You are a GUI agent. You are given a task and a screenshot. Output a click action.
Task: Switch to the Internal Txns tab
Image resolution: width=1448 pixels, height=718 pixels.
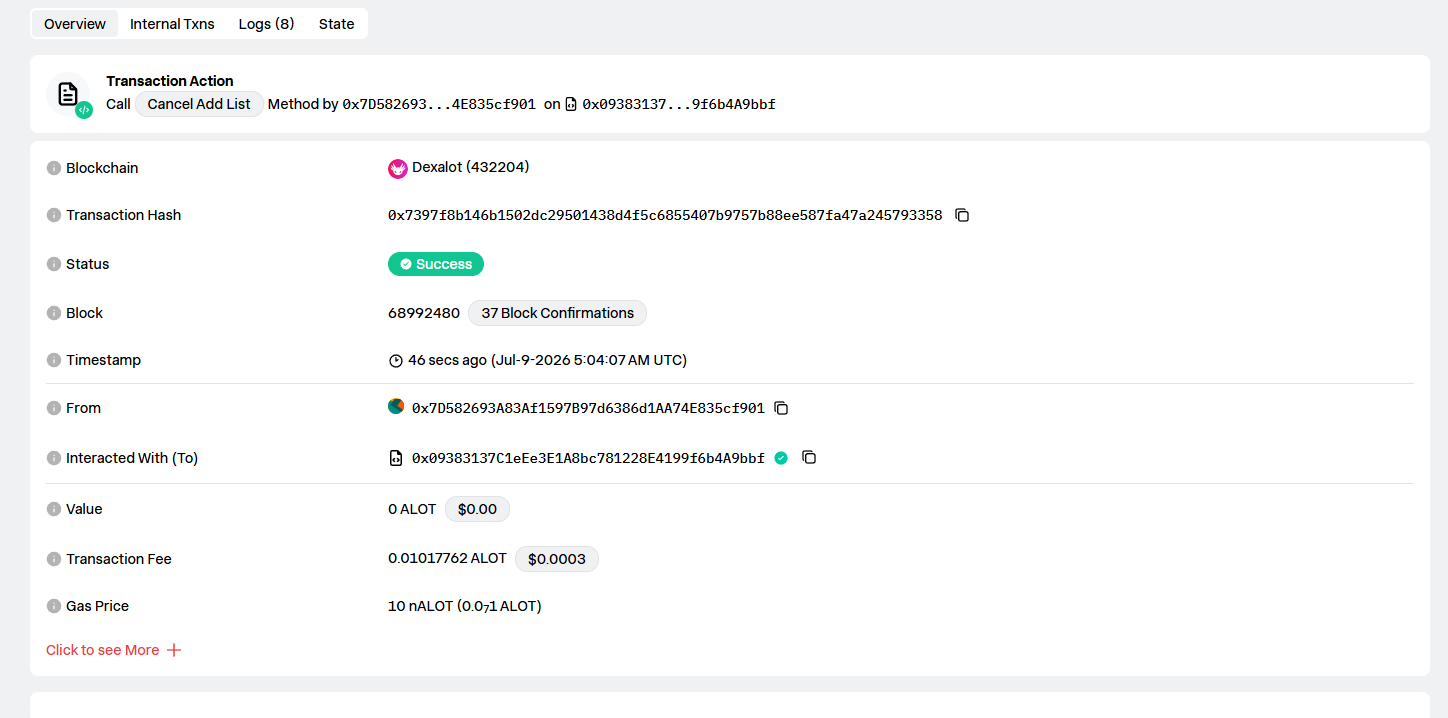[x=172, y=24]
